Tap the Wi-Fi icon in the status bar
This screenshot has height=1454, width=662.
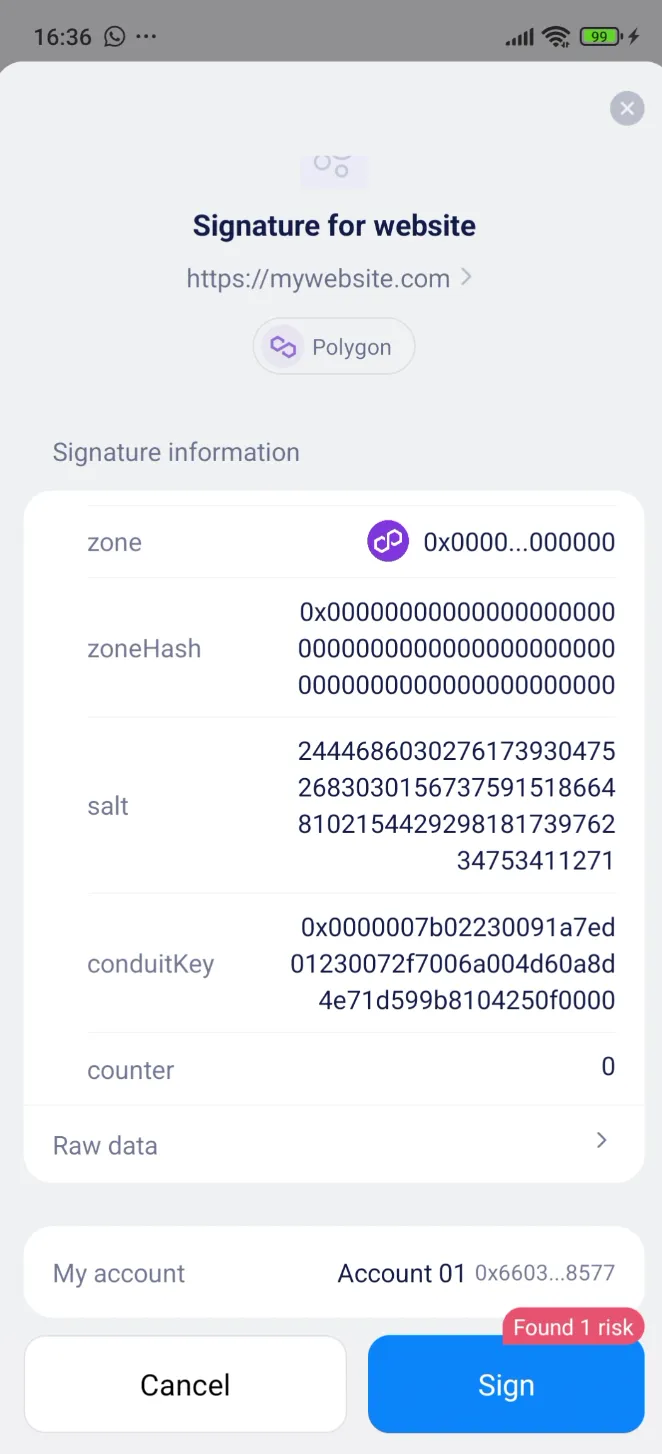557,34
